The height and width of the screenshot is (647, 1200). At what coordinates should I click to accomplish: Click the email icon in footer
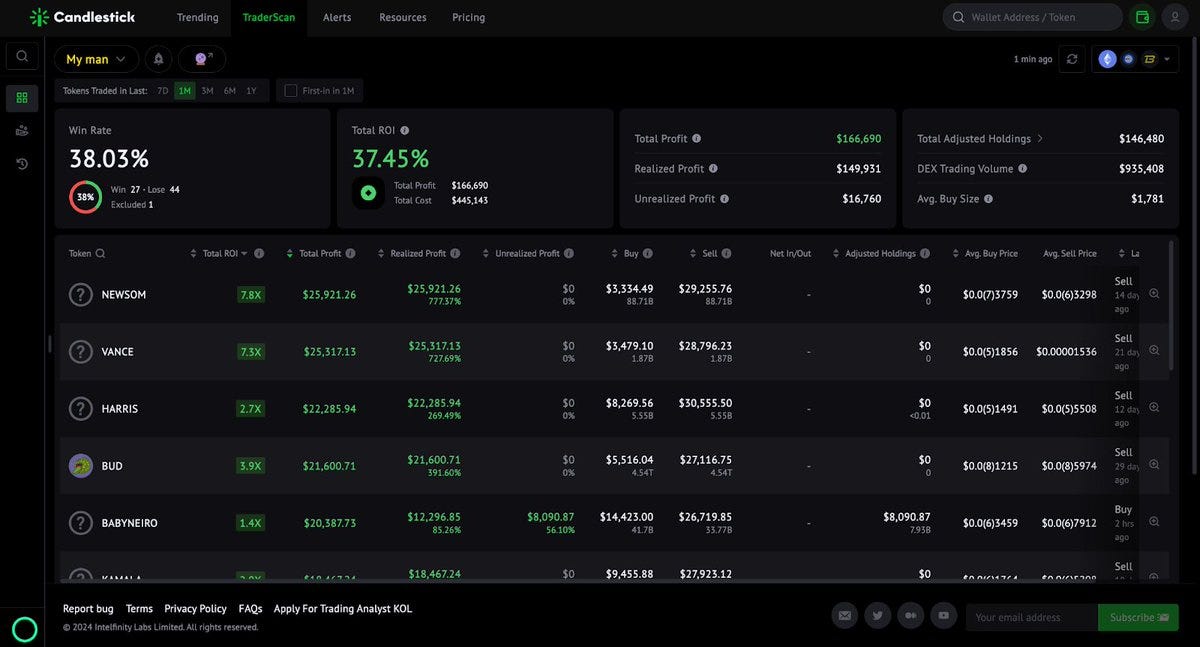(x=845, y=616)
